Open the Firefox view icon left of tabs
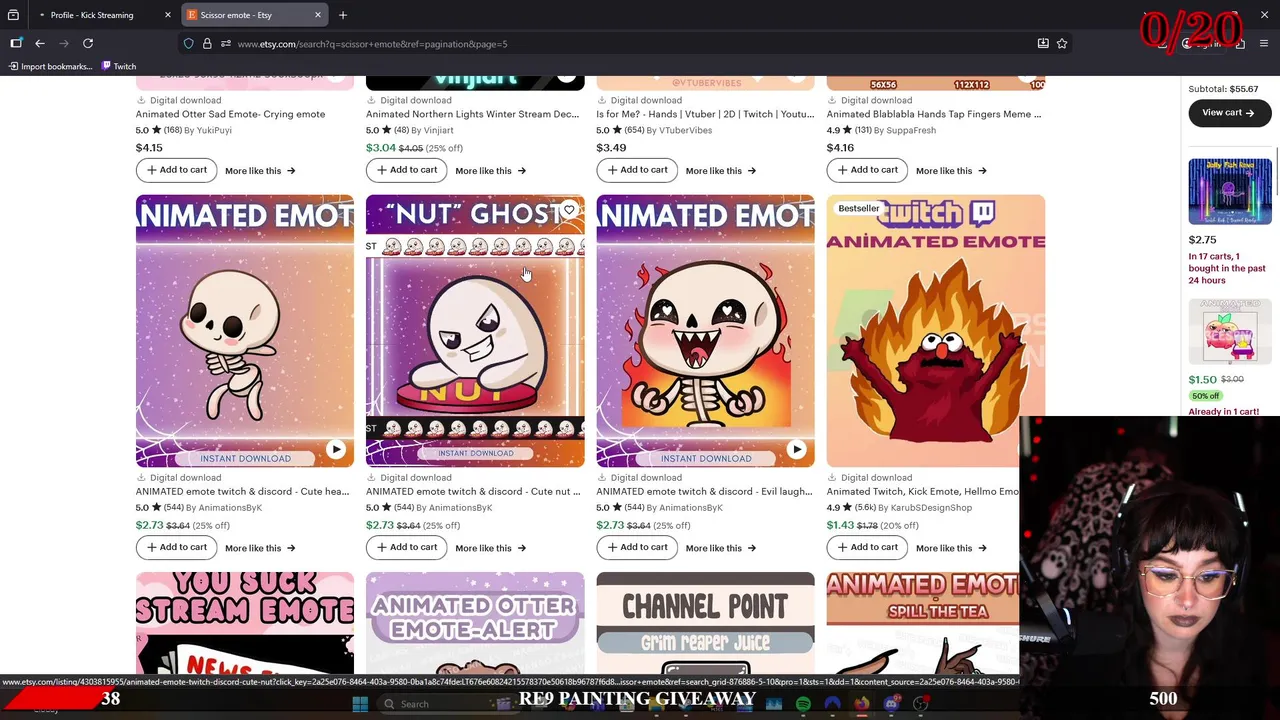Viewport: 1280px width, 720px height. (13, 15)
